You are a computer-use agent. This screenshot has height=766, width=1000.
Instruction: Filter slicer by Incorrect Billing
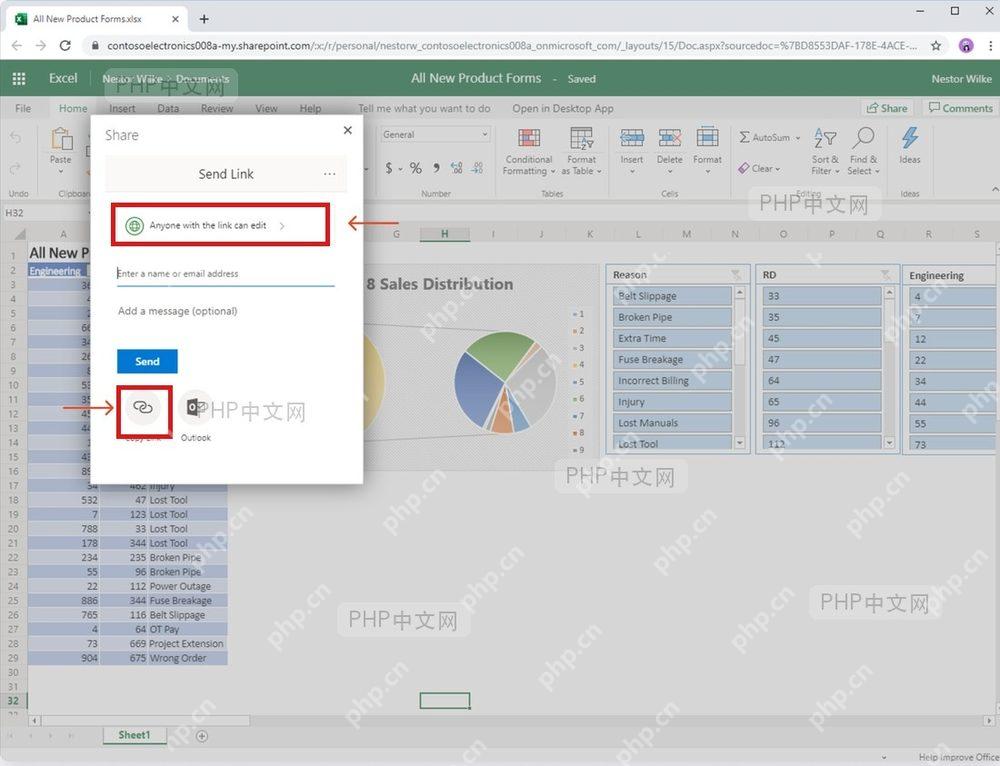click(672, 380)
